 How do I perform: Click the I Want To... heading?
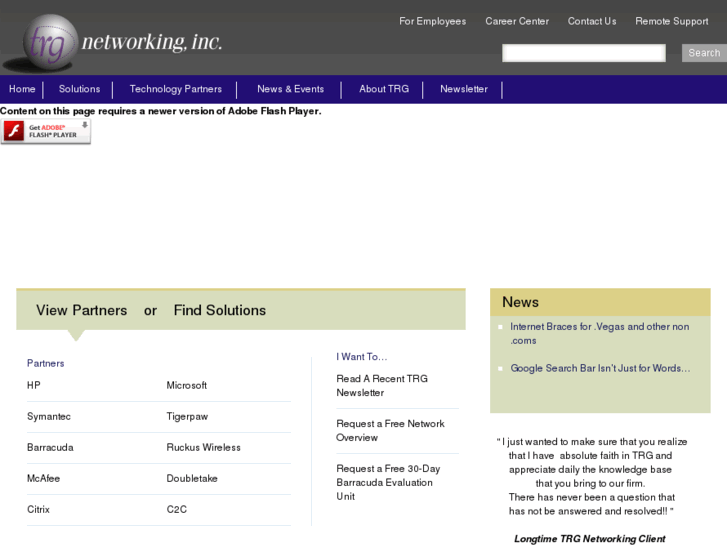tap(362, 357)
